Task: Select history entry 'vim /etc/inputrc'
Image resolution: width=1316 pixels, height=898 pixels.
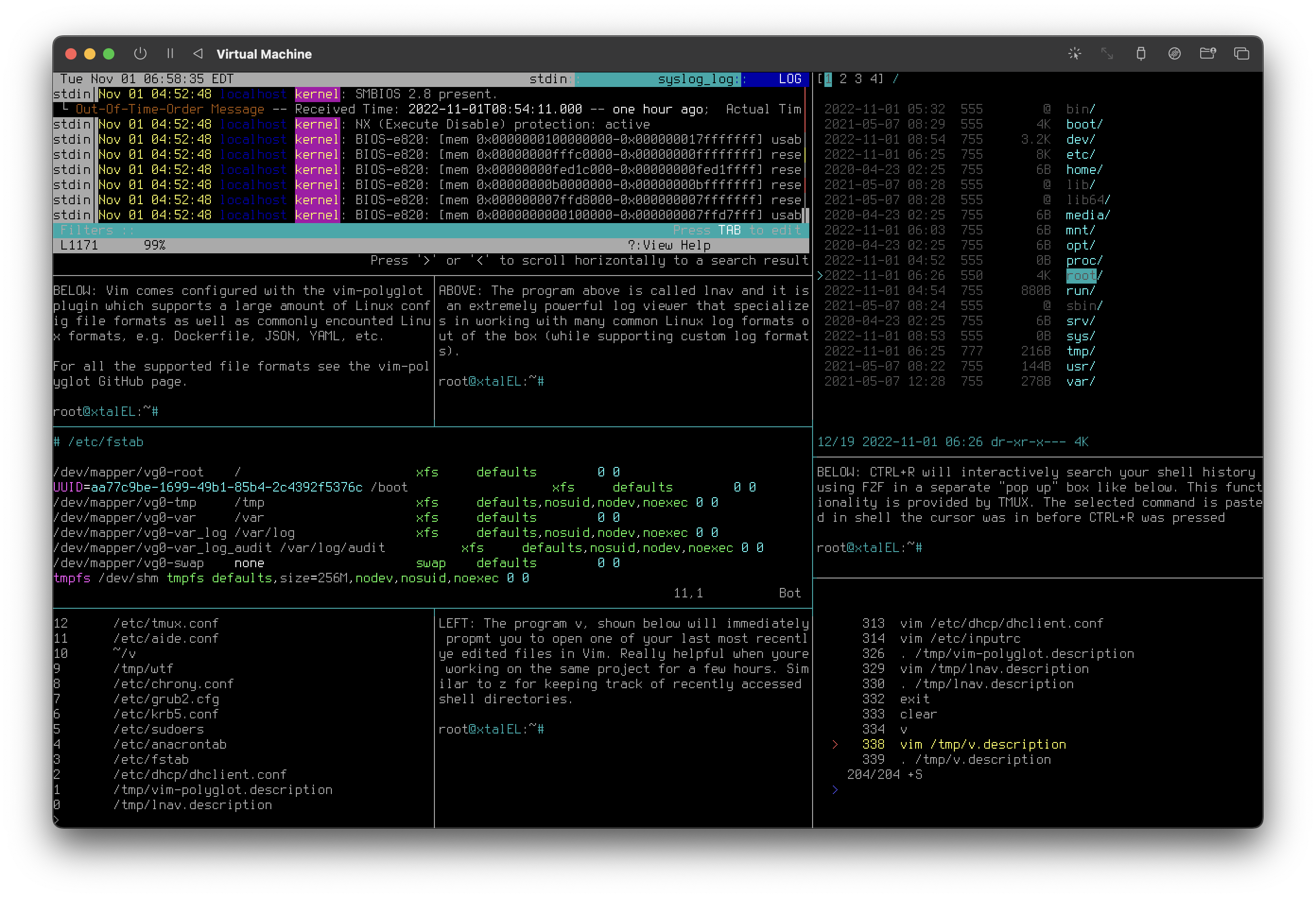Action: click(941, 639)
